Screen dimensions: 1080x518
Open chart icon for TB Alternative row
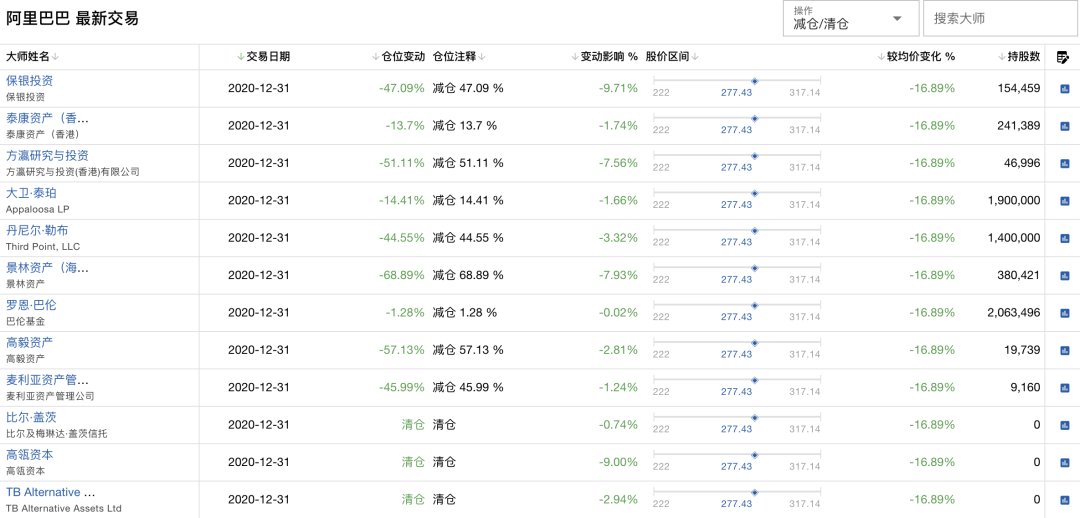click(x=1064, y=500)
